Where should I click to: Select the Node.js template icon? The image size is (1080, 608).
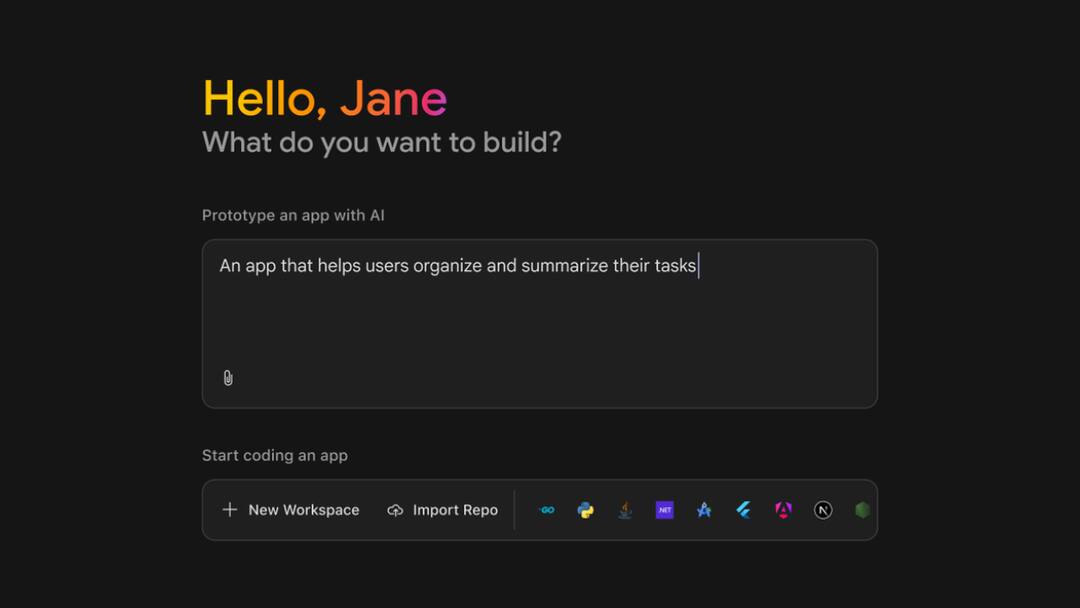[x=862, y=510]
